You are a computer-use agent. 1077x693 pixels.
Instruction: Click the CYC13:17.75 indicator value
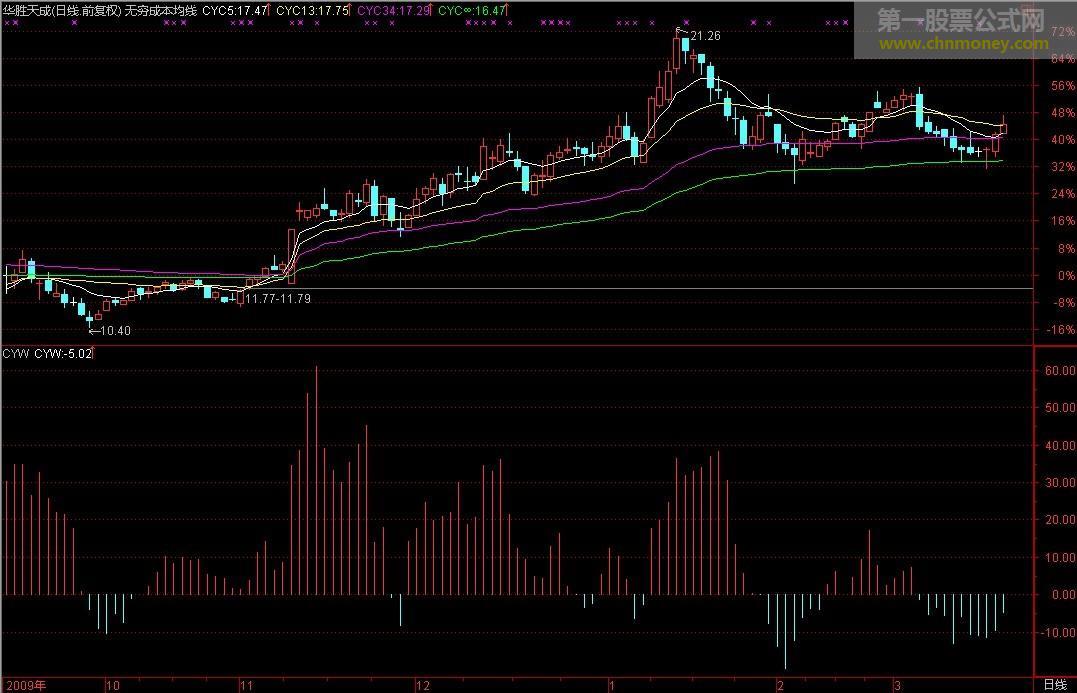pos(313,10)
